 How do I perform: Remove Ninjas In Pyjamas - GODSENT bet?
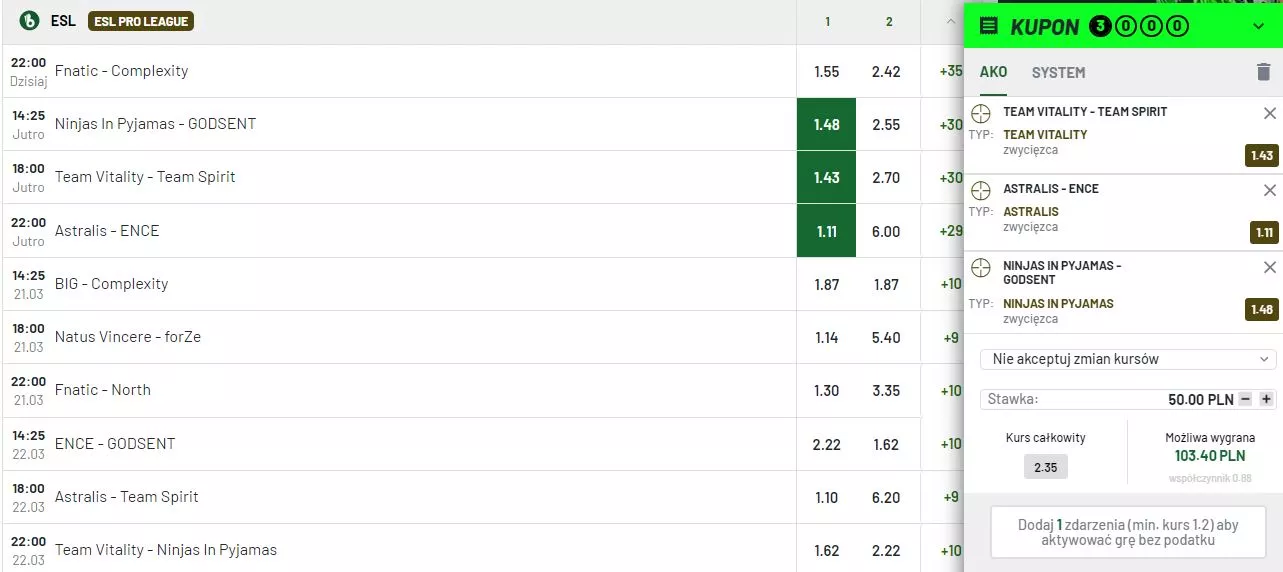tap(1270, 268)
